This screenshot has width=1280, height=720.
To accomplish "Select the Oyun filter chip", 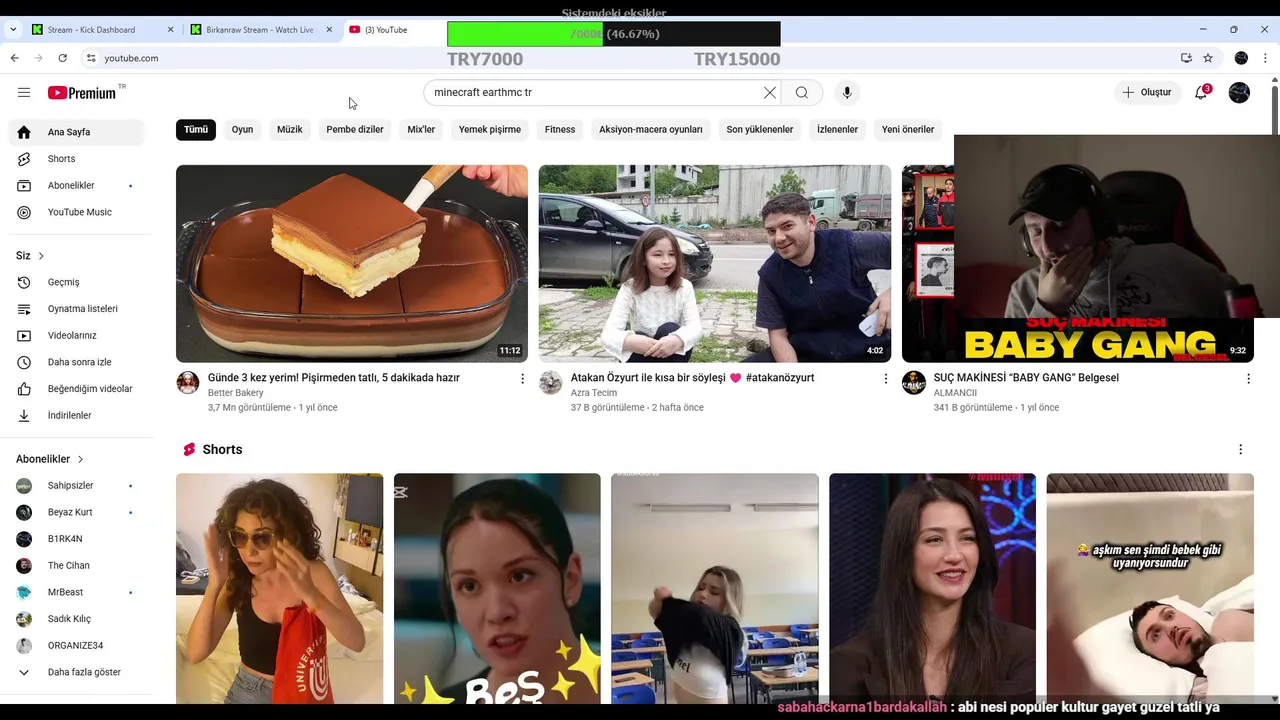I will coord(242,130).
